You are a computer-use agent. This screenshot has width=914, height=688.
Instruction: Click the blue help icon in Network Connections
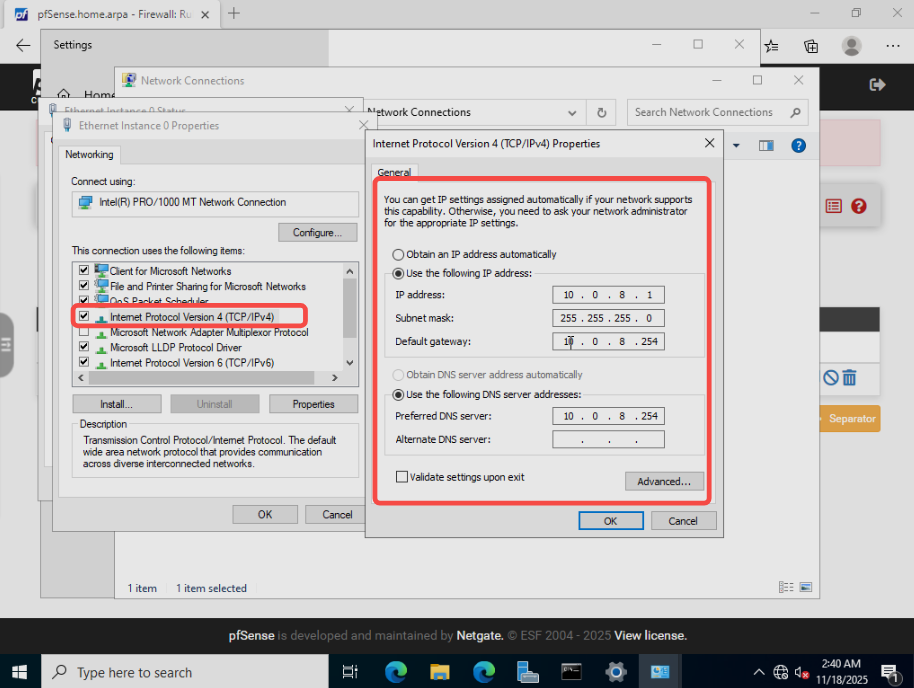click(798, 145)
